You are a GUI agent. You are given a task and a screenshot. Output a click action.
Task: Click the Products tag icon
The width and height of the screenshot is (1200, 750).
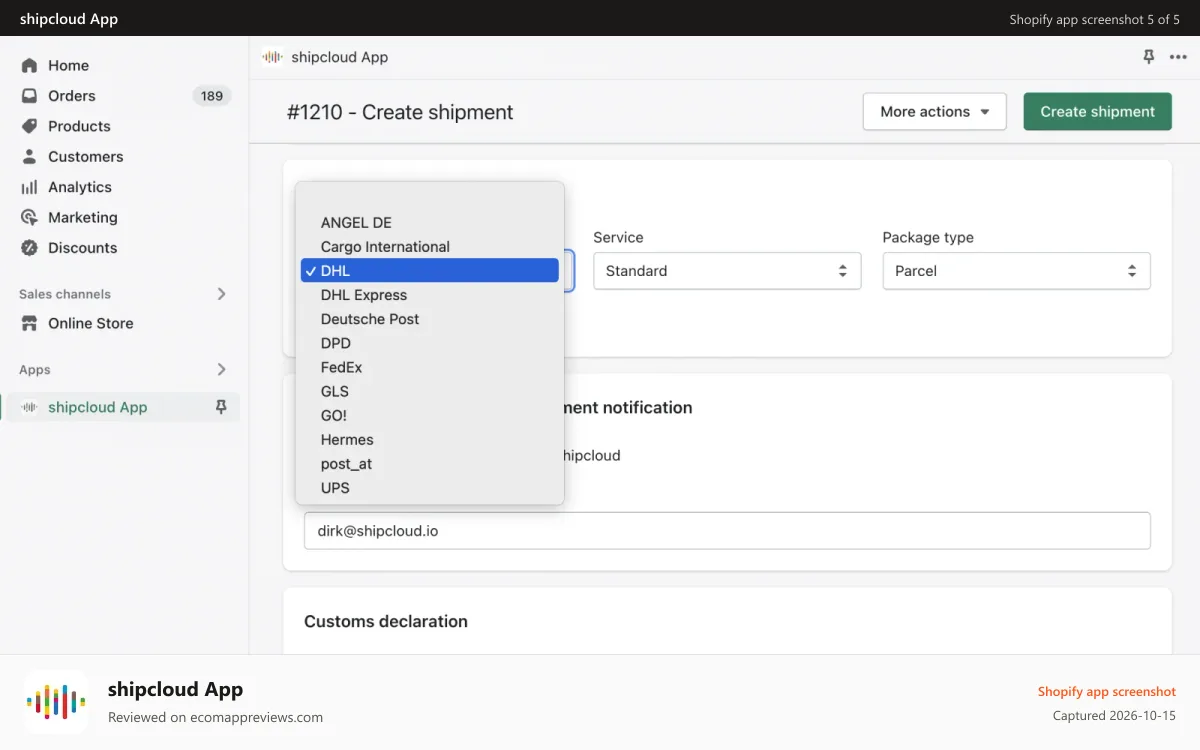[29, 126]
